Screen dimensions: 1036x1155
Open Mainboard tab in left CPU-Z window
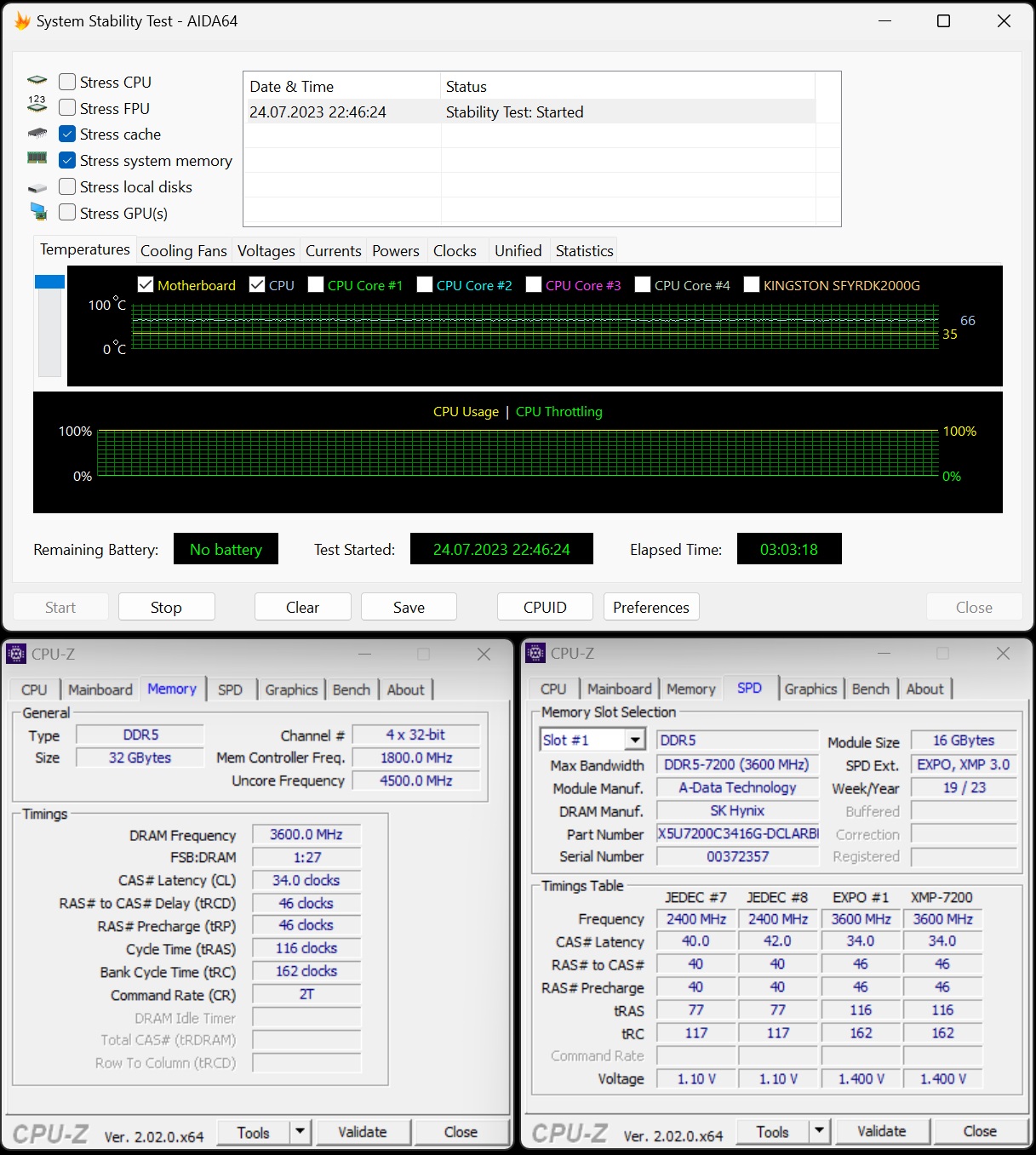point(100,689)
